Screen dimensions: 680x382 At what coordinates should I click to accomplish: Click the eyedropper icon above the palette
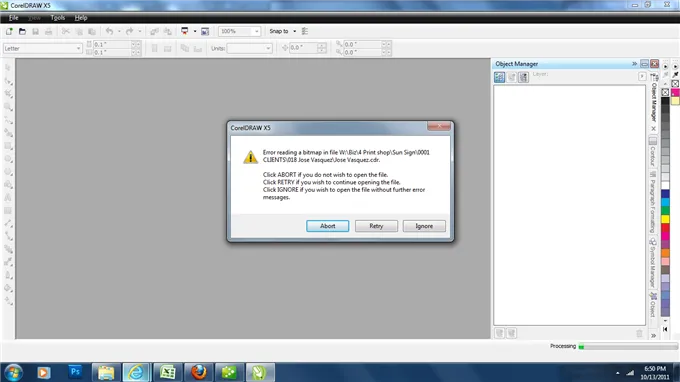(x=675, y=75)
